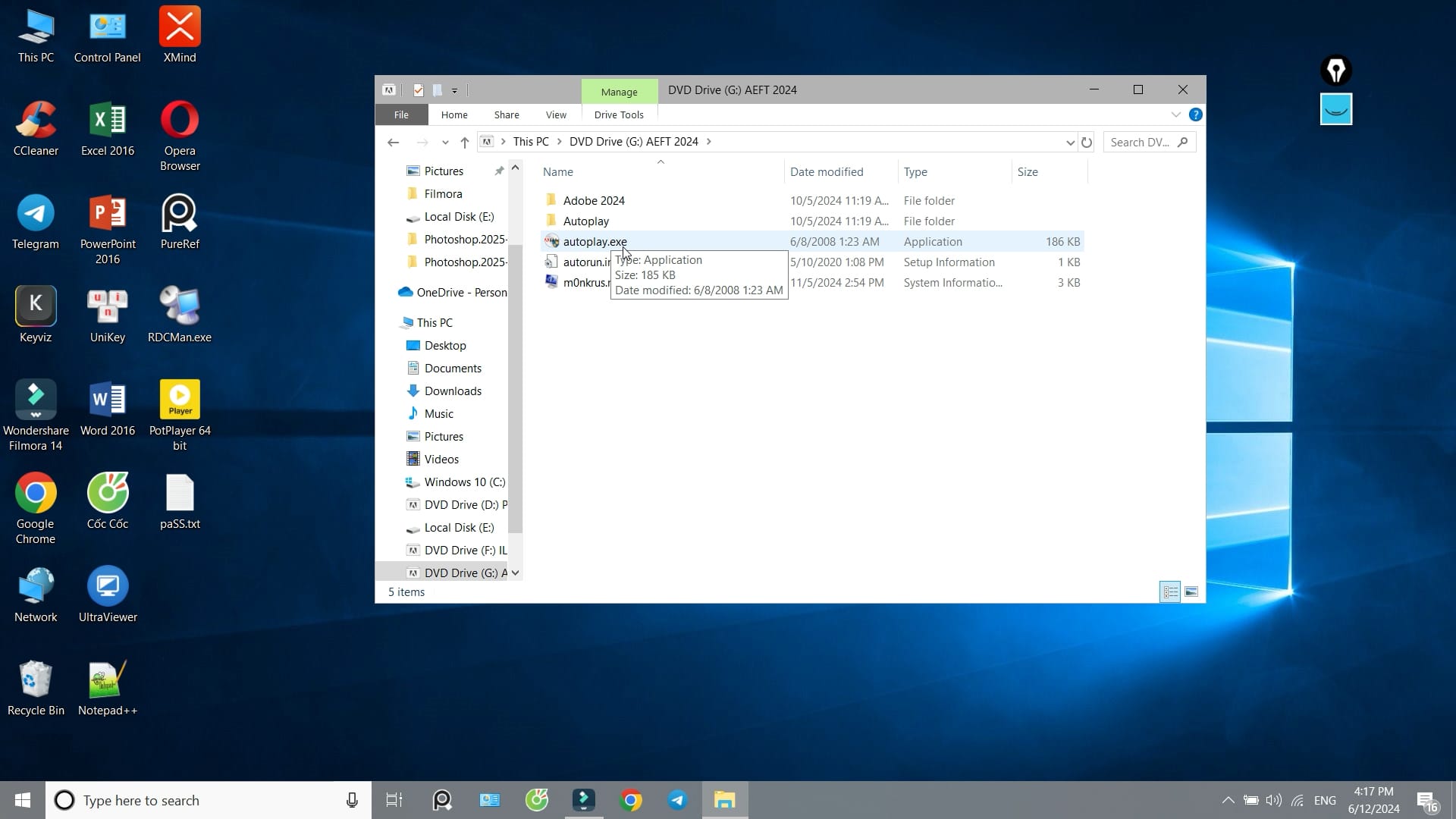
Task: Select the Manage contextual tab
Action: (620, 92)
